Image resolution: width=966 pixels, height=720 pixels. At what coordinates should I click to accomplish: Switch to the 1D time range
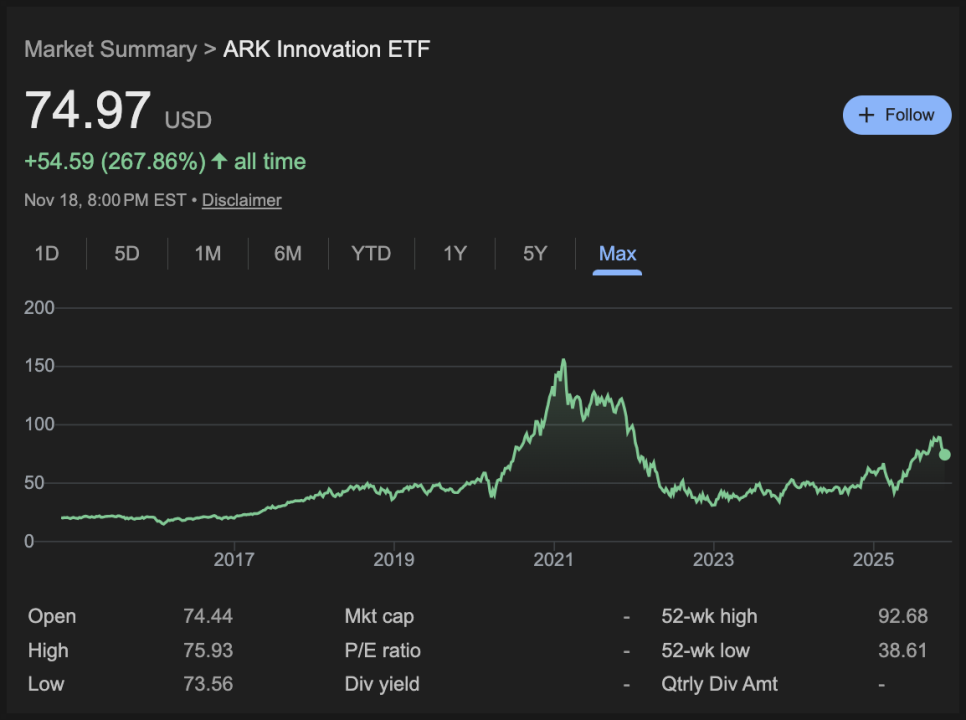tap(47, 254)
